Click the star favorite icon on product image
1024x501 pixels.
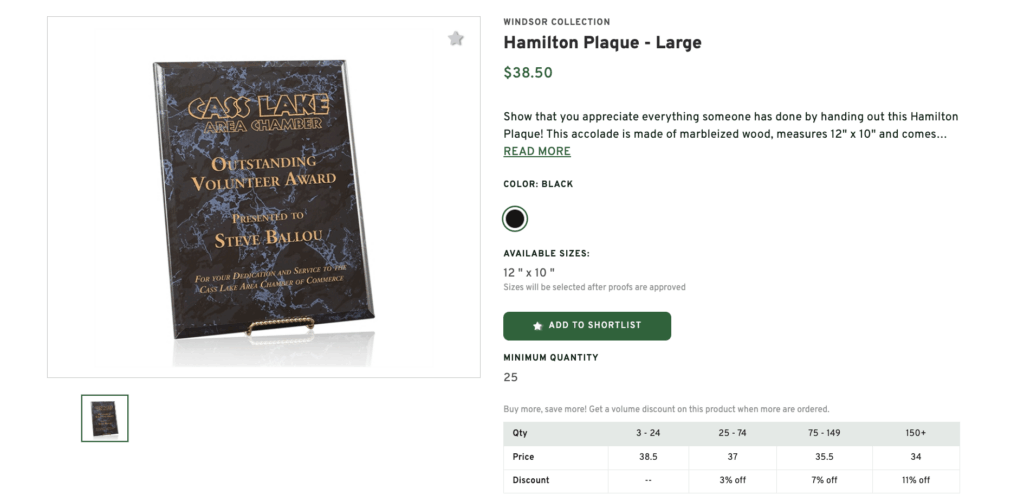point(456,39)
